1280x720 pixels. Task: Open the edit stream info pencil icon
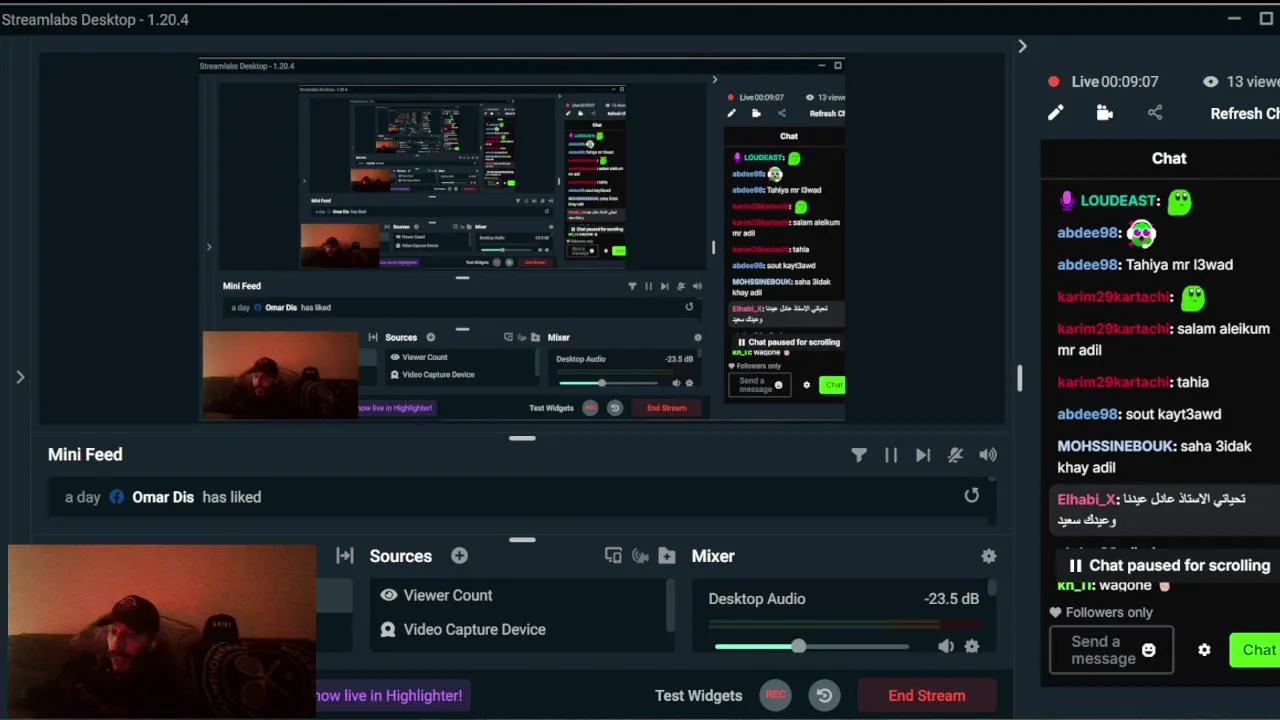tap(1055, 113)
